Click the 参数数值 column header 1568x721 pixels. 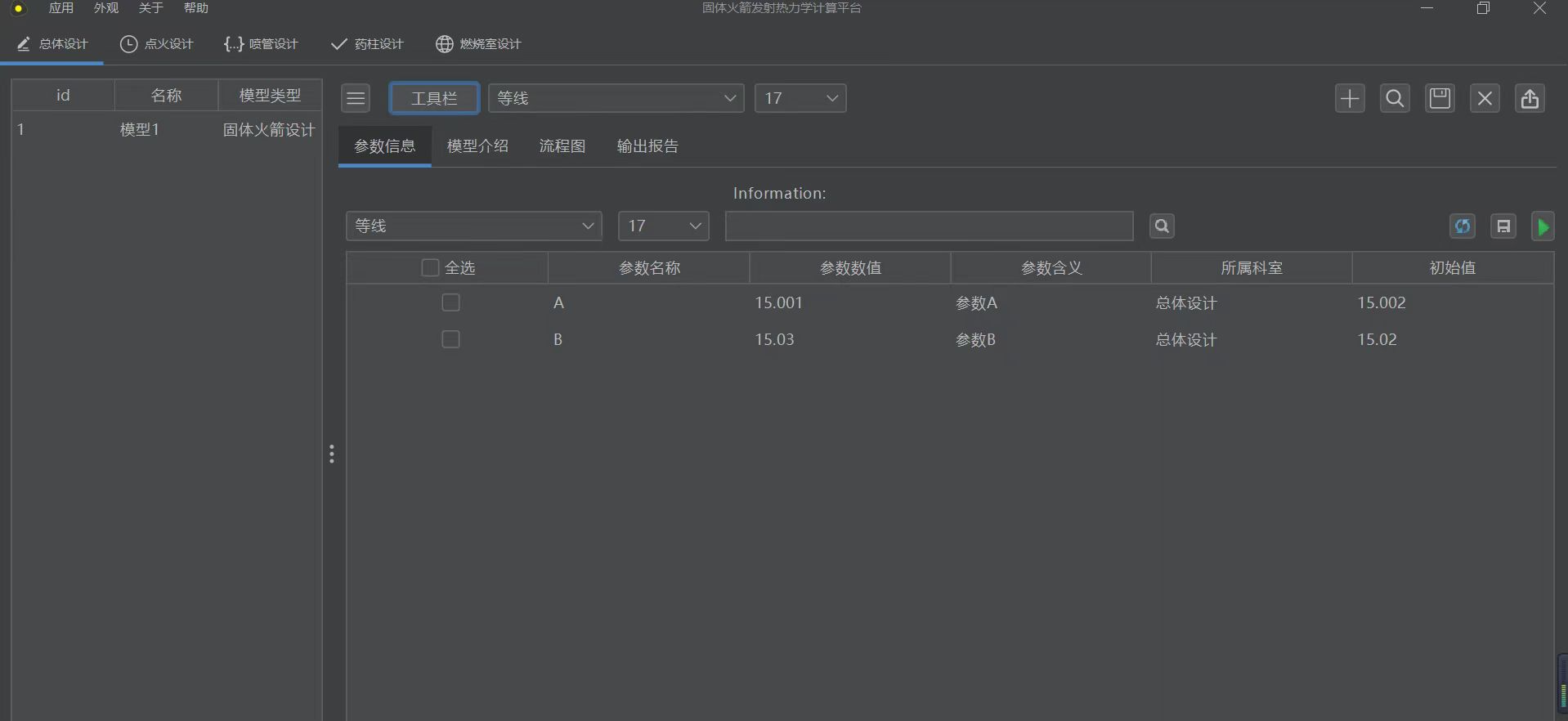pos(850,267)
